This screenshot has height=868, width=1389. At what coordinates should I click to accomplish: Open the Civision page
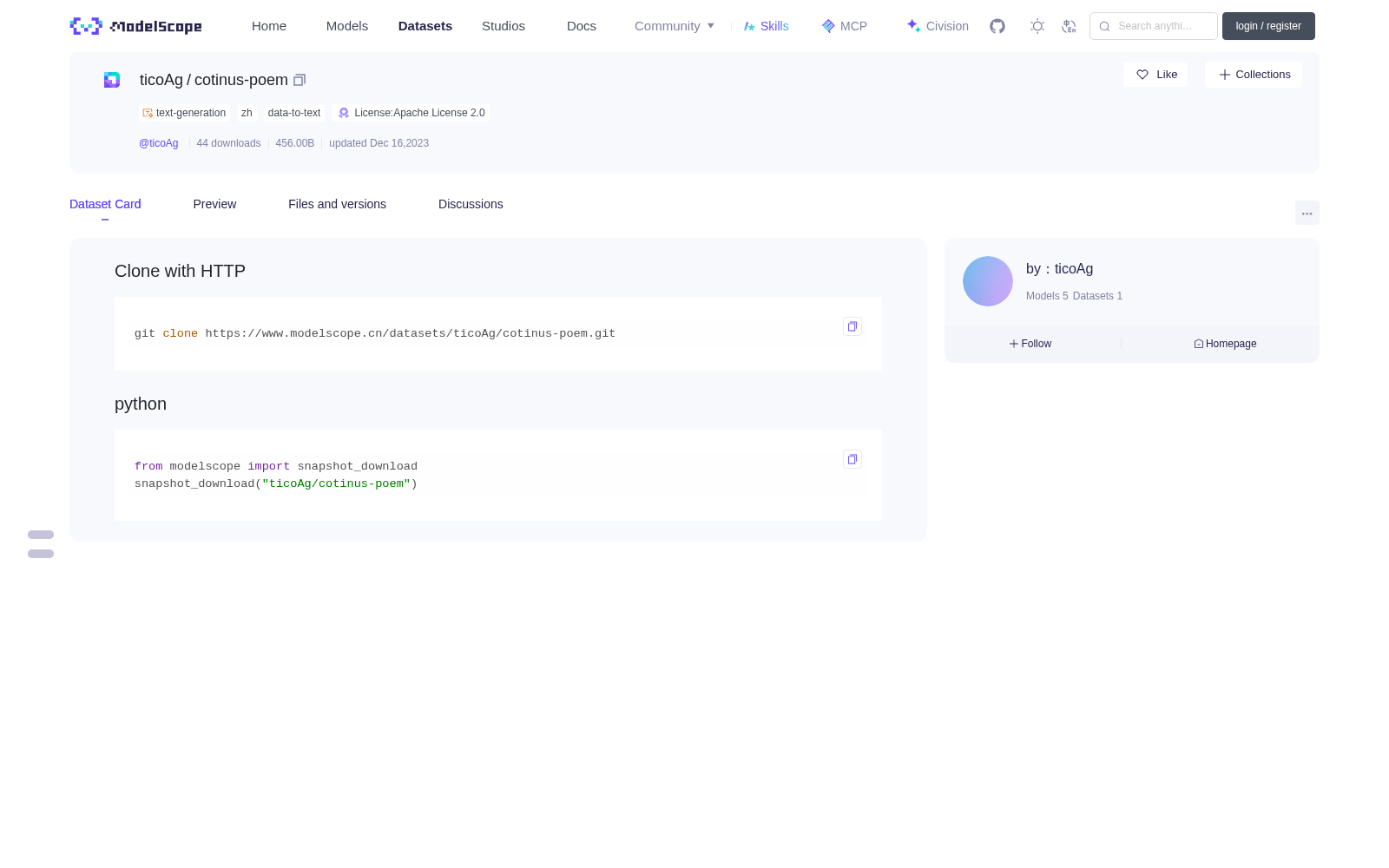click(938, 26)
